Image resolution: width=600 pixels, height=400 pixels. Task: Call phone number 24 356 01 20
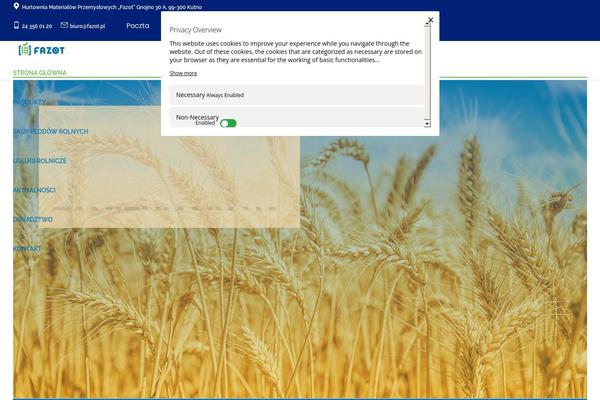[37, 26]
